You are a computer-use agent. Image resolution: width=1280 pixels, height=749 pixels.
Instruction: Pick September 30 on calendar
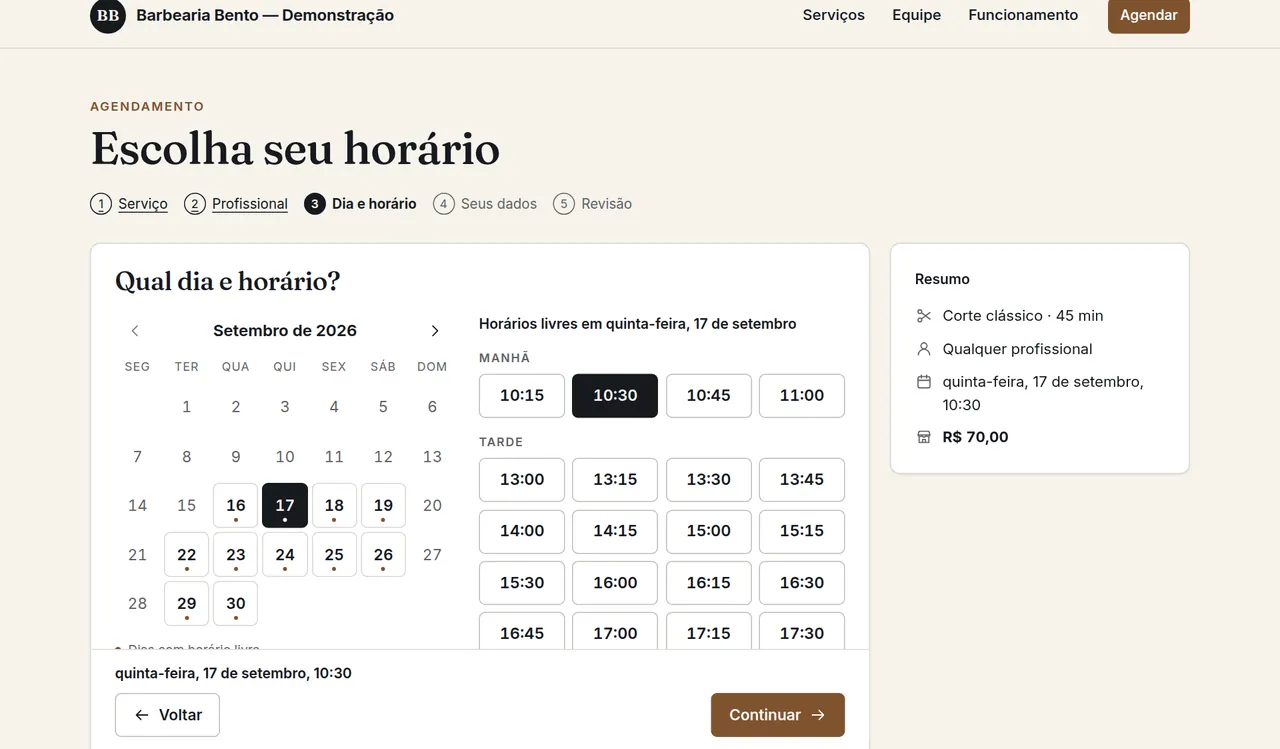[x=236, y=604]
